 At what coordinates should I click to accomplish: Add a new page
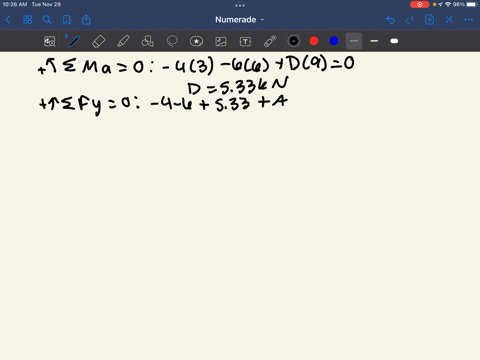(429, 20)
